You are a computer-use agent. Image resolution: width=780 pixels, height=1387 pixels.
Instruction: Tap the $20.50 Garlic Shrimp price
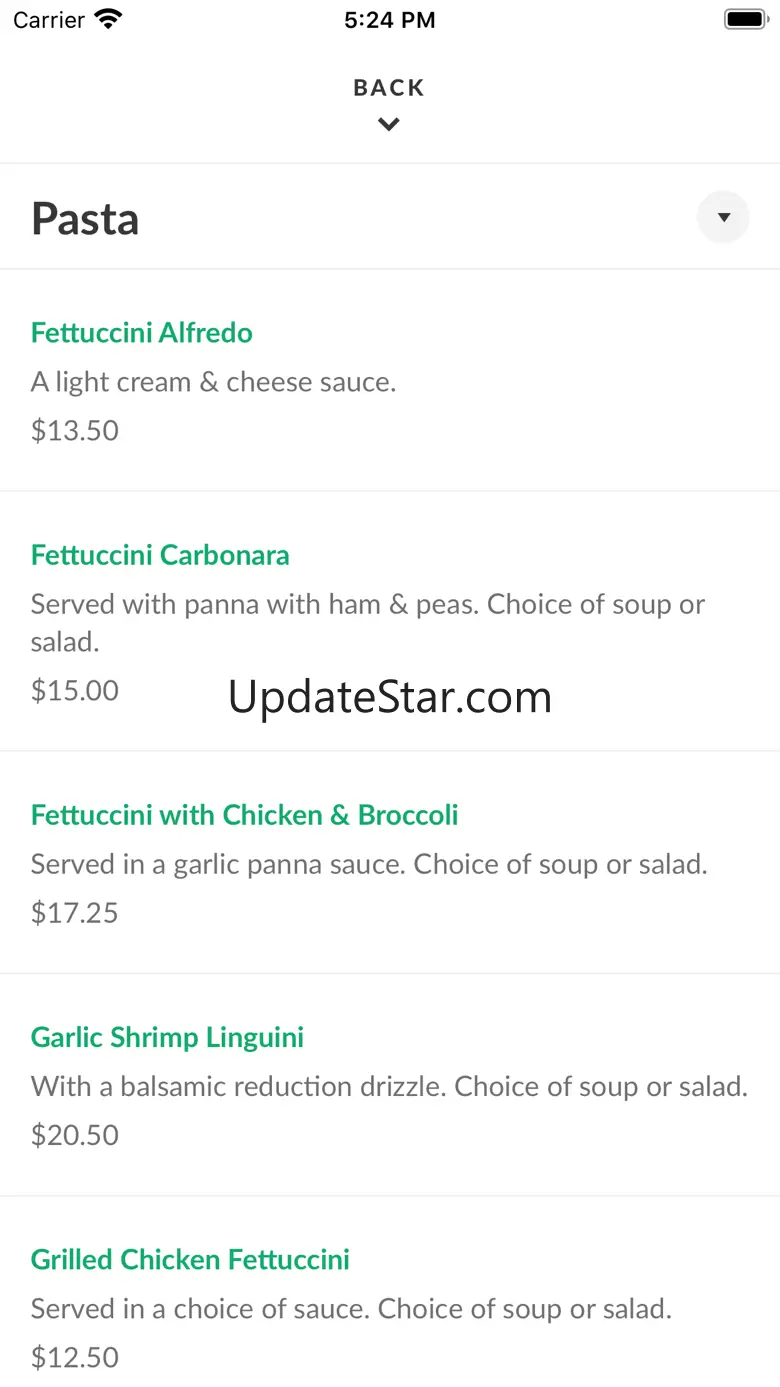point(75,1135)
